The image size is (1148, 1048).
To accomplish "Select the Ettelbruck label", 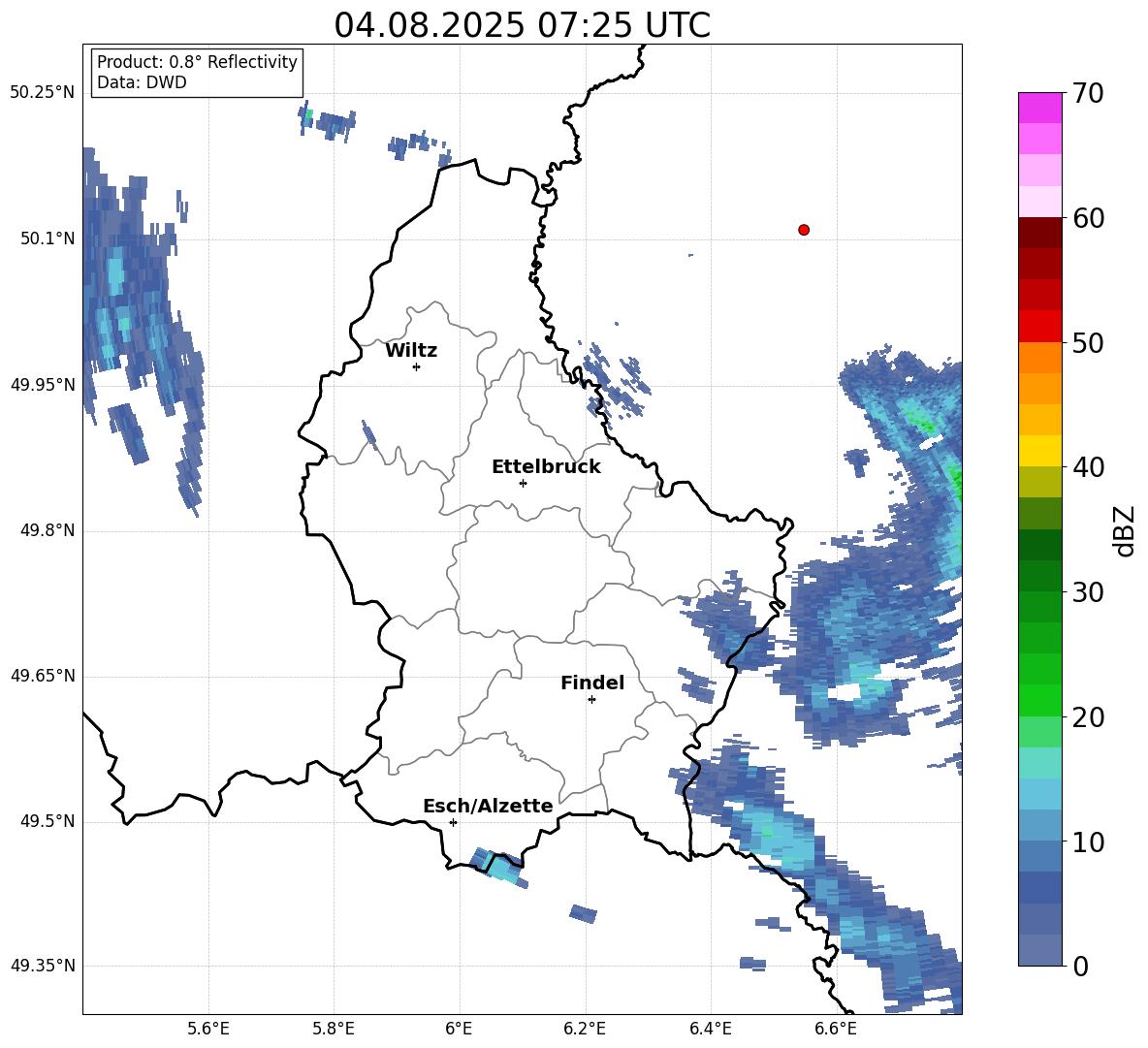I will coord(546,467).
